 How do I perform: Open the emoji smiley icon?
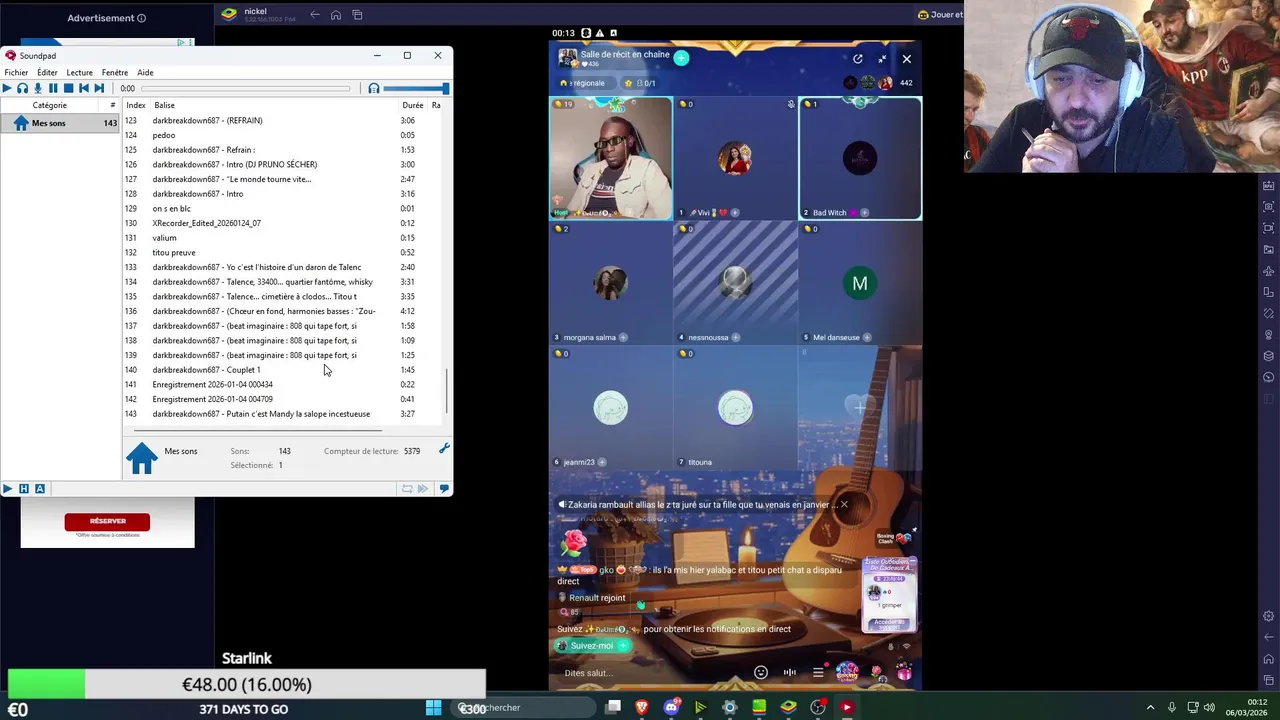(761, 673)
